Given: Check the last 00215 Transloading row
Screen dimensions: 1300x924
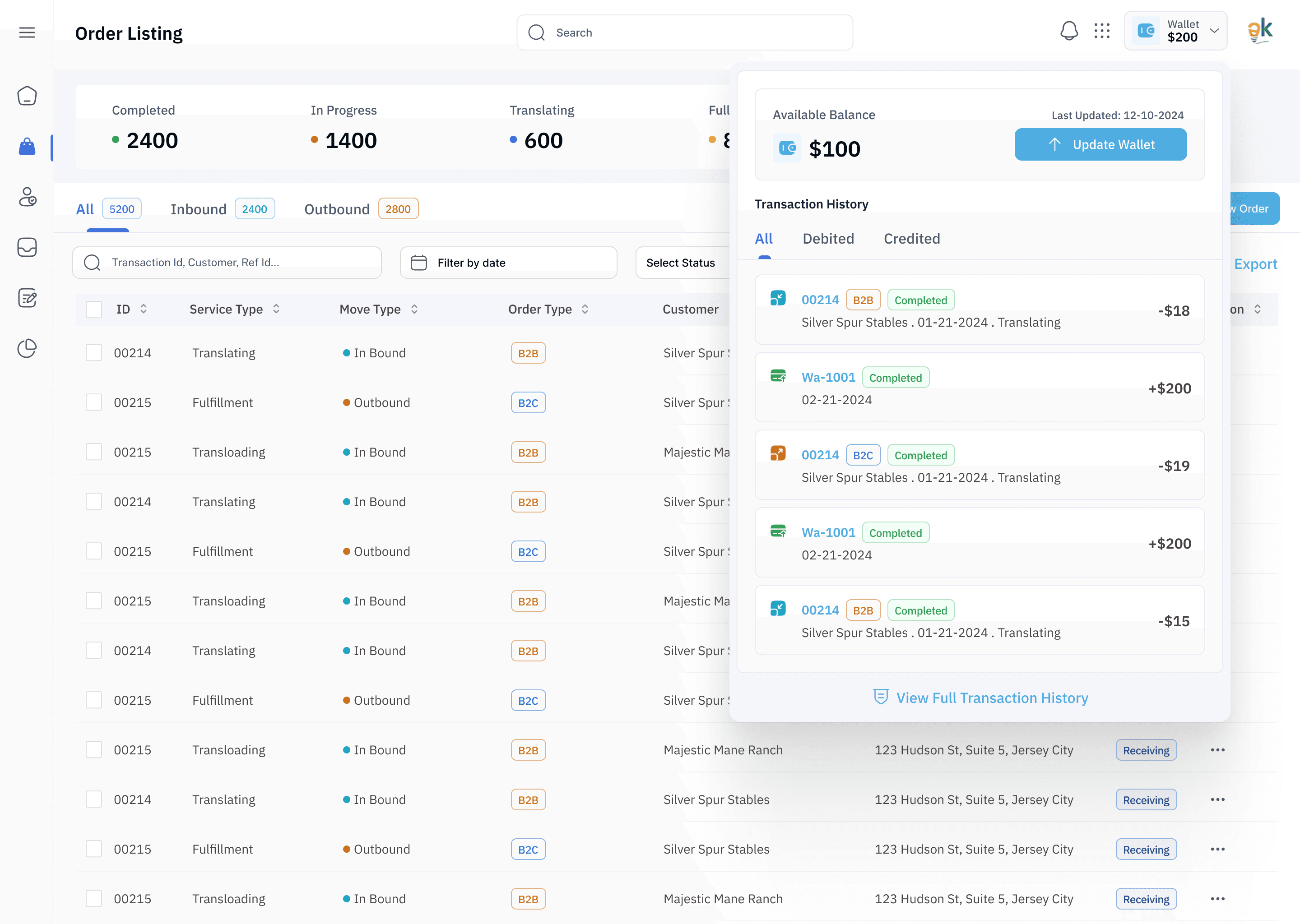Looking at the screenshot, I should click(x=94, y=898).
